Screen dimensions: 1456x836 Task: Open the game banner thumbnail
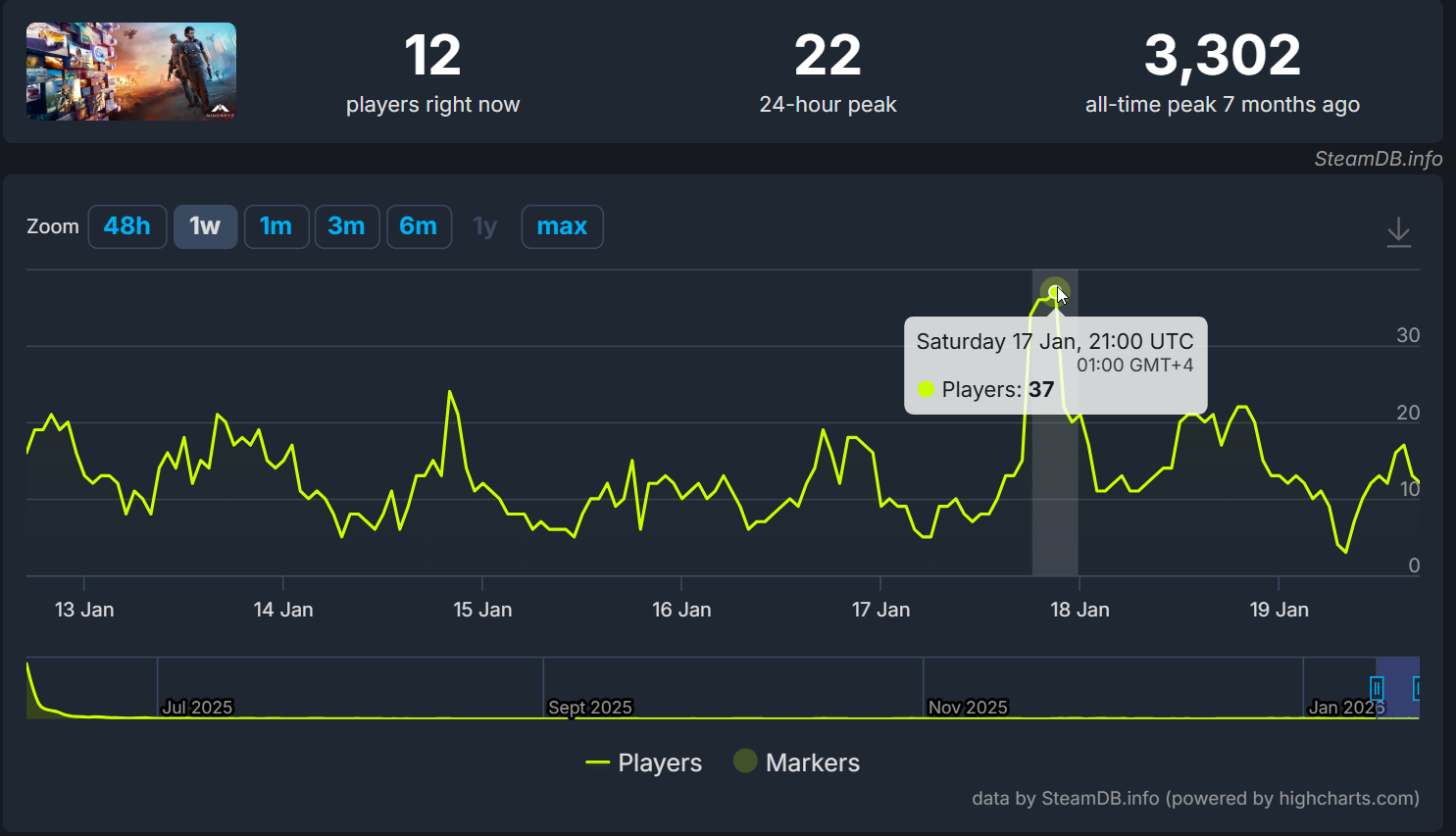(x=131, y=72)
